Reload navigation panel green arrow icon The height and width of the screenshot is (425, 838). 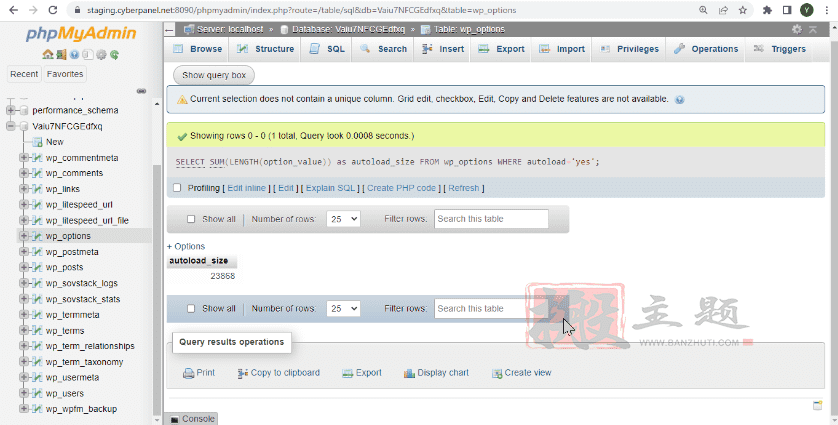[x=114, y=55]
